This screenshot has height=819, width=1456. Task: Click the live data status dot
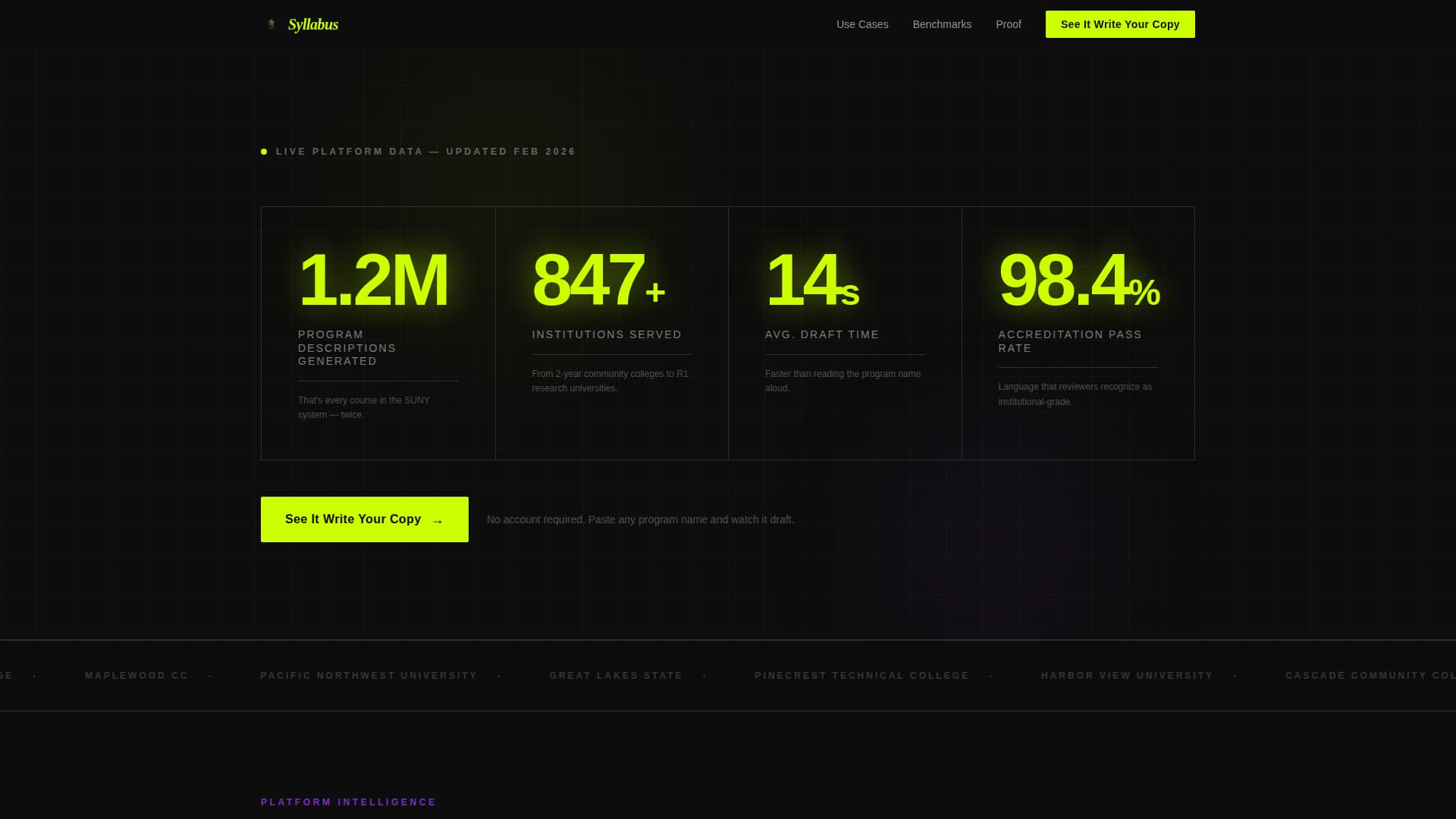(x=264, y=152)
